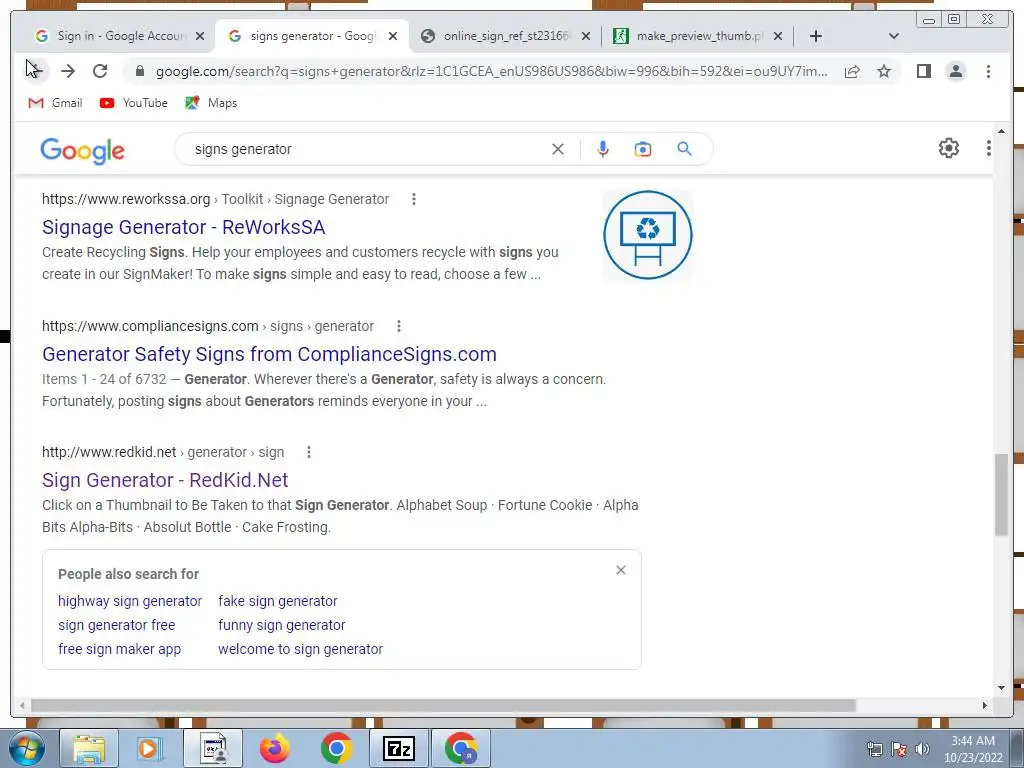Click the Action Center flag tray icon

click(899, 749)
